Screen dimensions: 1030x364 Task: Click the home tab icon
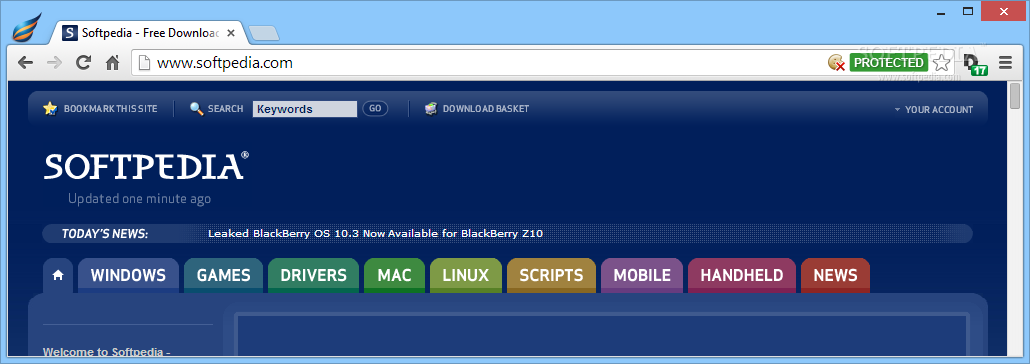click(58, 275)
